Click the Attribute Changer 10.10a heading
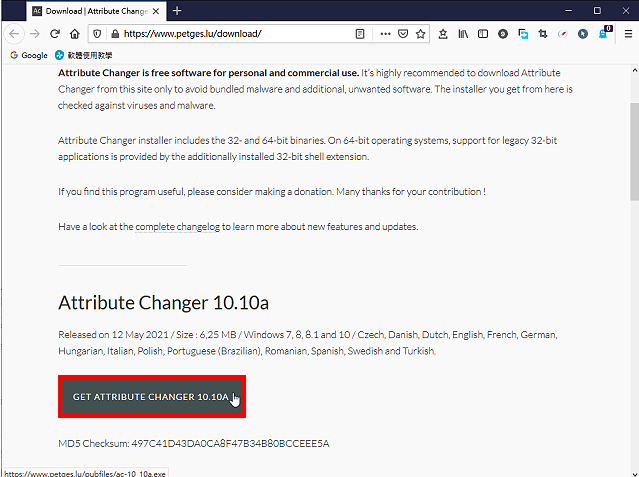 (163, 303)
